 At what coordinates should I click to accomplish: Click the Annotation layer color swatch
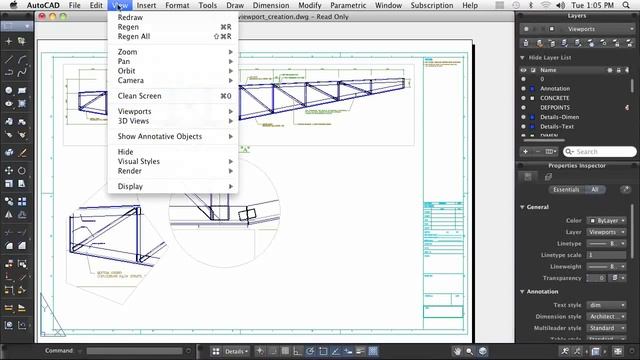pyautogui.click(x=532, y=89)
